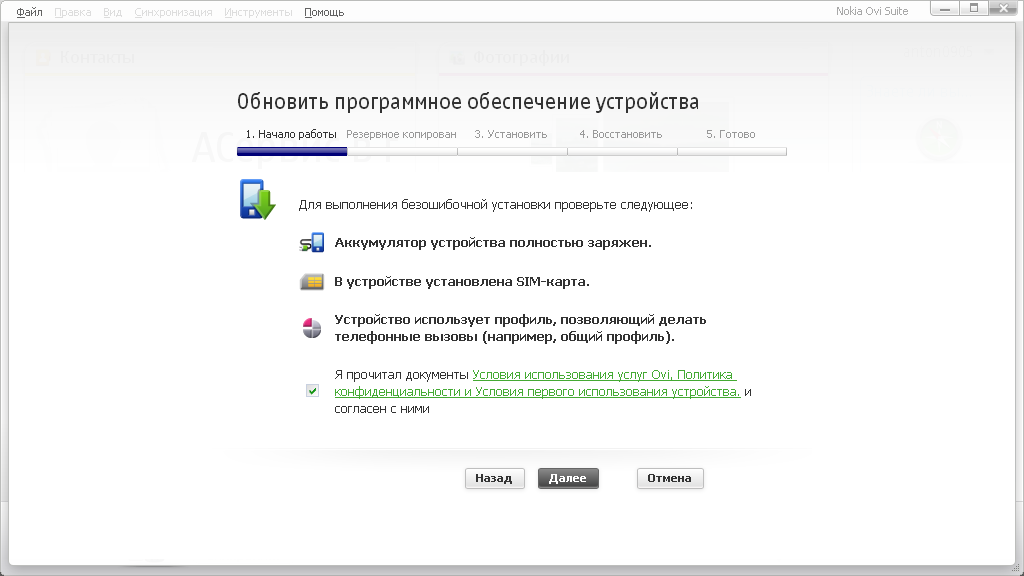Click the SIM card icon

pyautogui.click(x=312, y=282)
